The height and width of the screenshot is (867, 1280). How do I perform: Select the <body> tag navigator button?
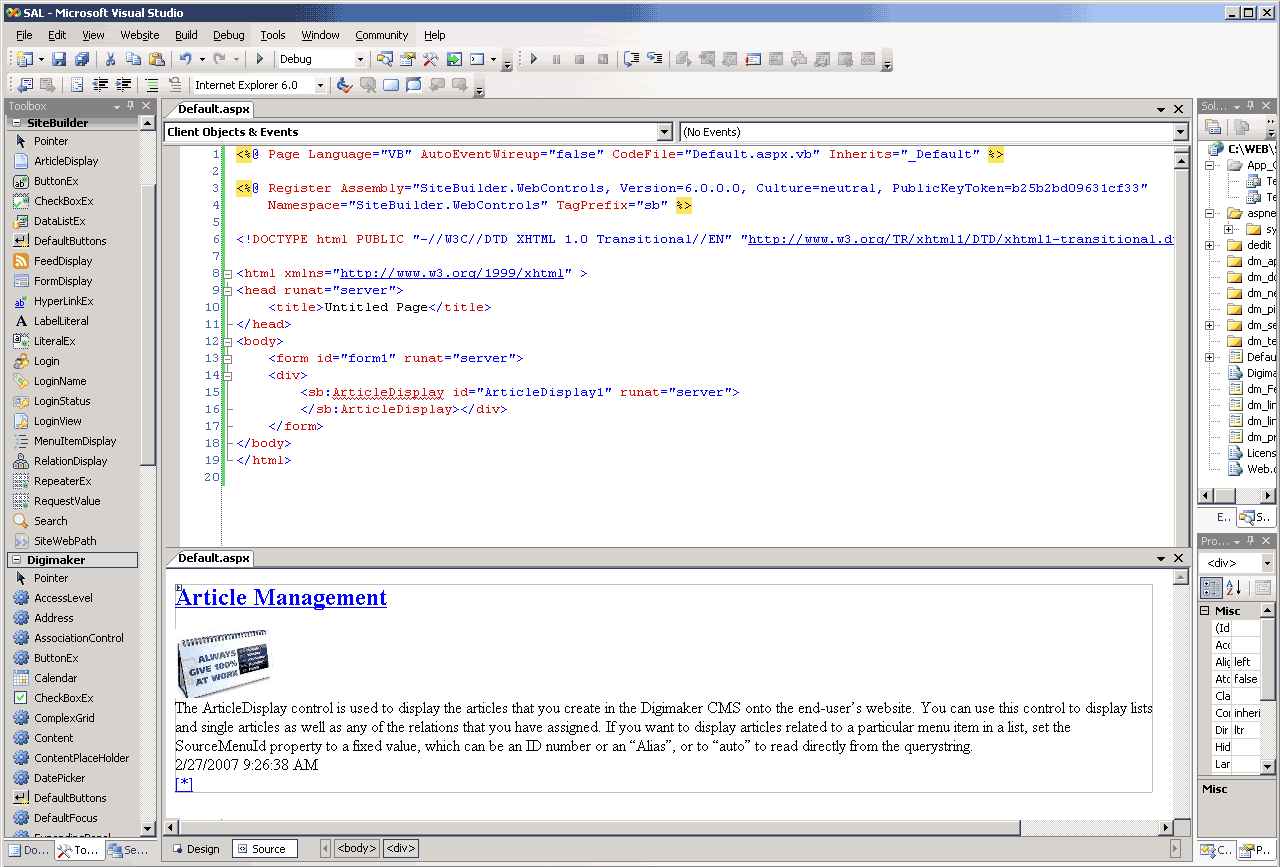[x=357, y=849]
